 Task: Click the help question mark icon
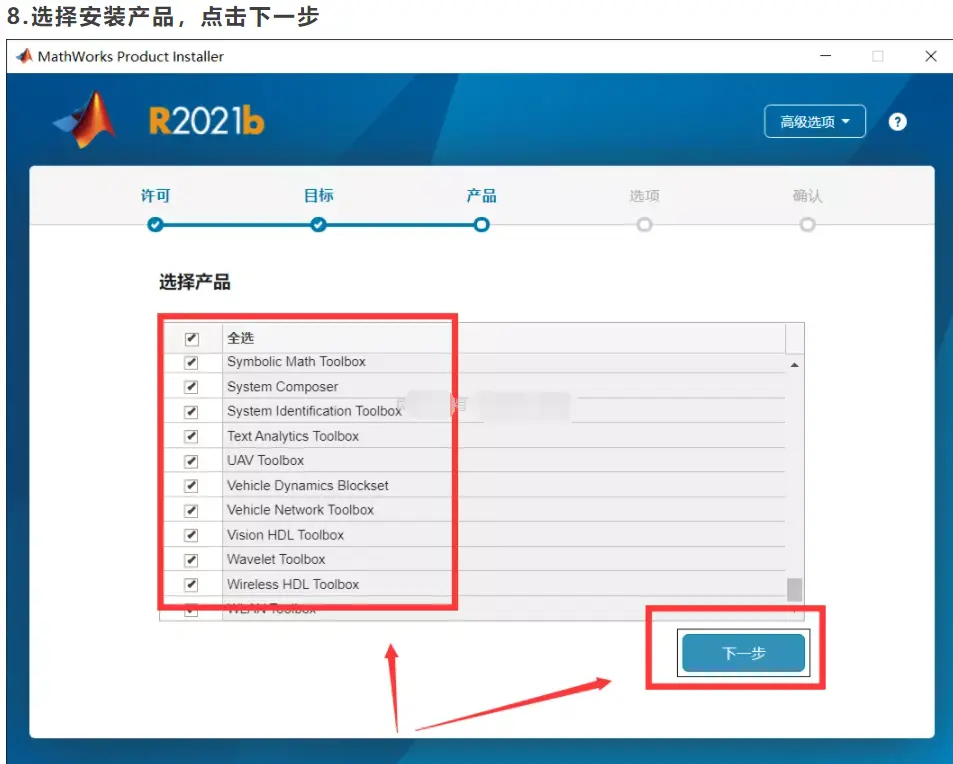tap(897, 122)
